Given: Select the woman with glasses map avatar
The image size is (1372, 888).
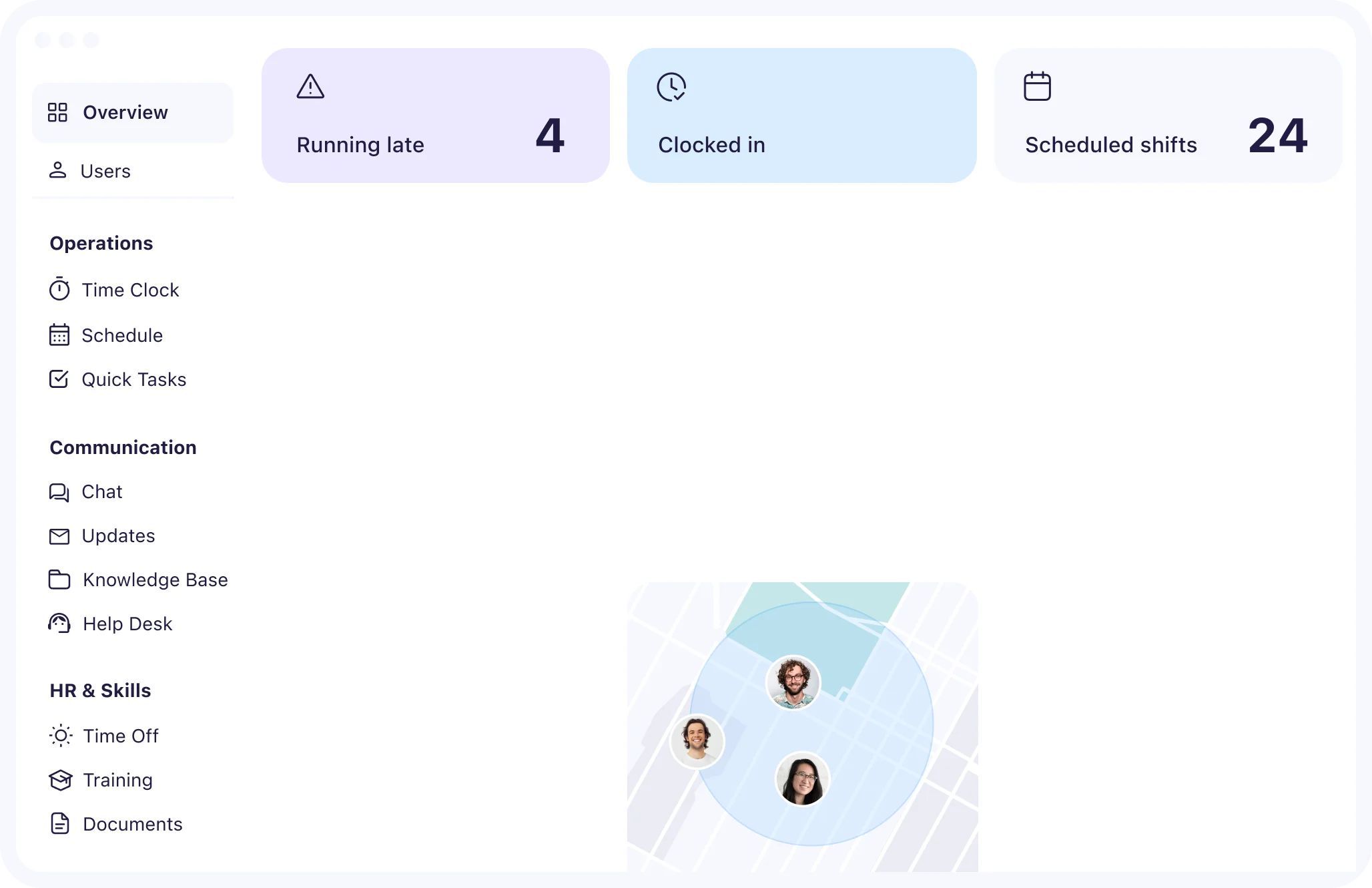Looking at the screenshot, I should [802, 779].
